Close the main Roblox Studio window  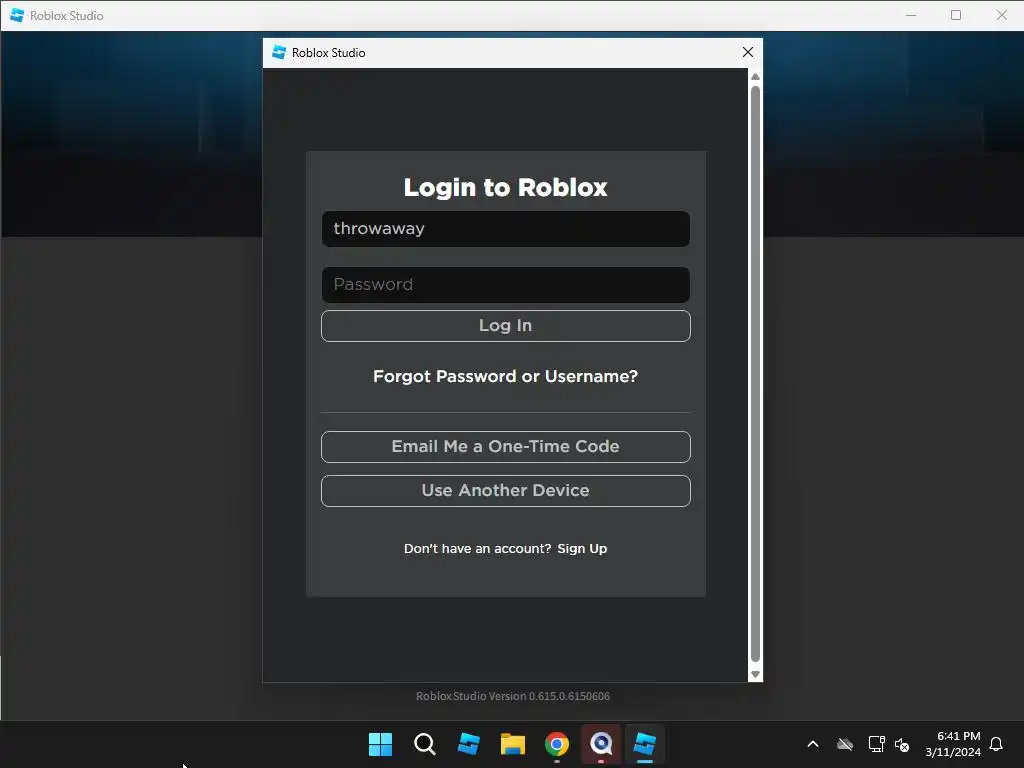(1002, 15)
